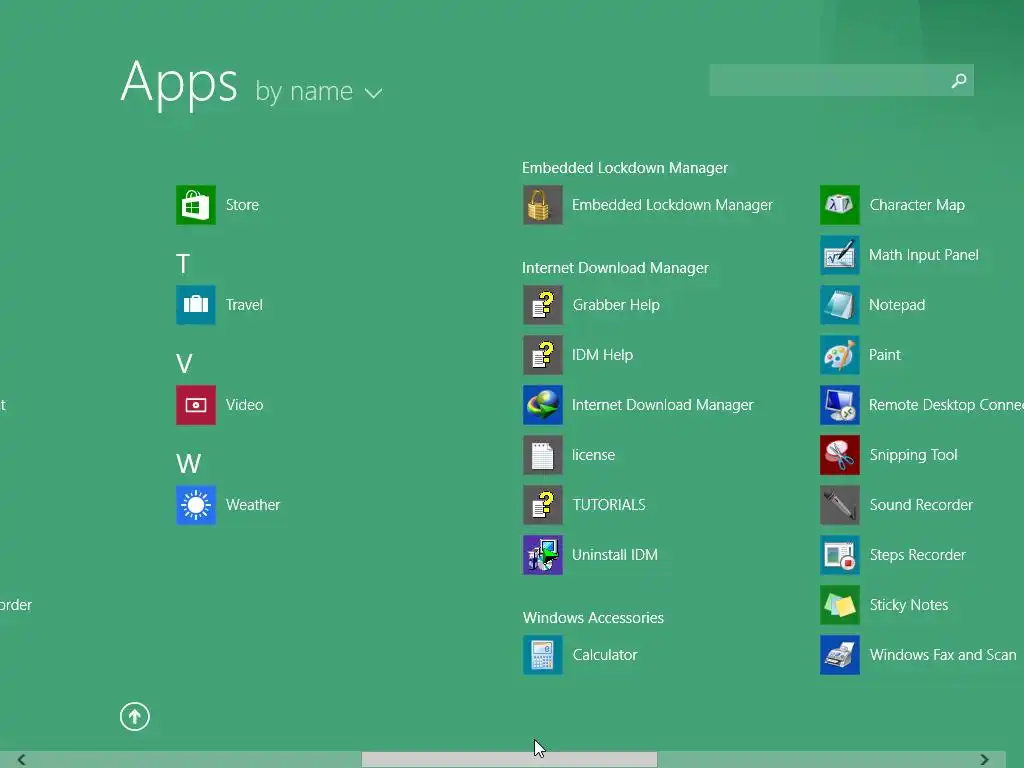Open Sticky Notes icon
Viewport: 1024px width, 768px height.
840,605
